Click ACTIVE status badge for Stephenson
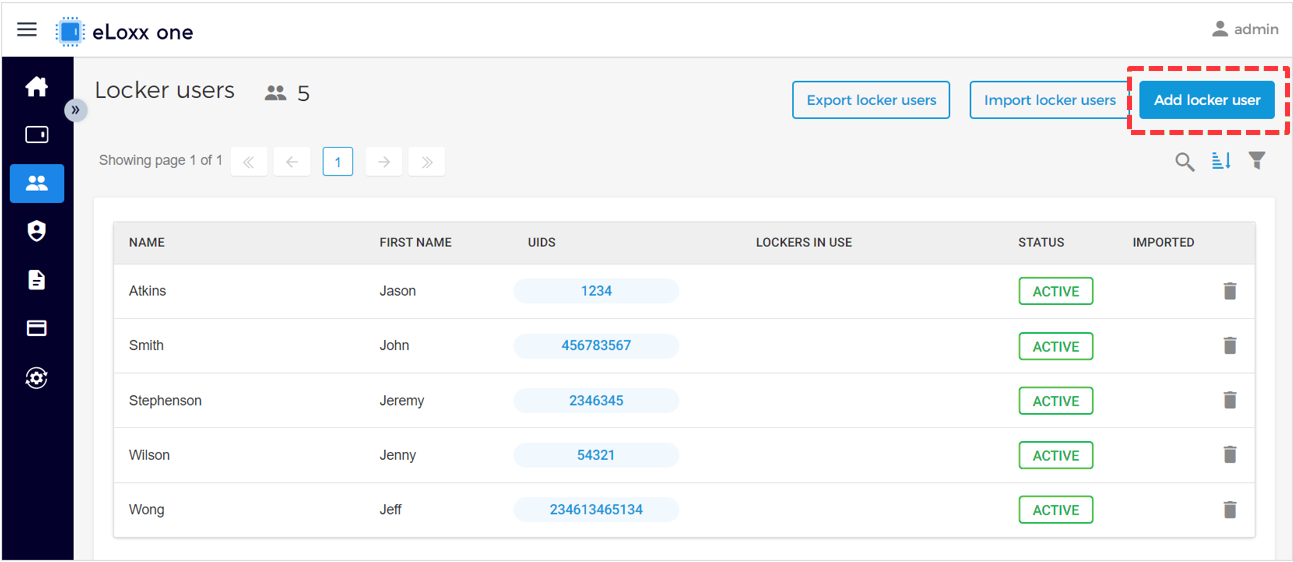This screenshot has height=562, width=1293. (1056, 400)
